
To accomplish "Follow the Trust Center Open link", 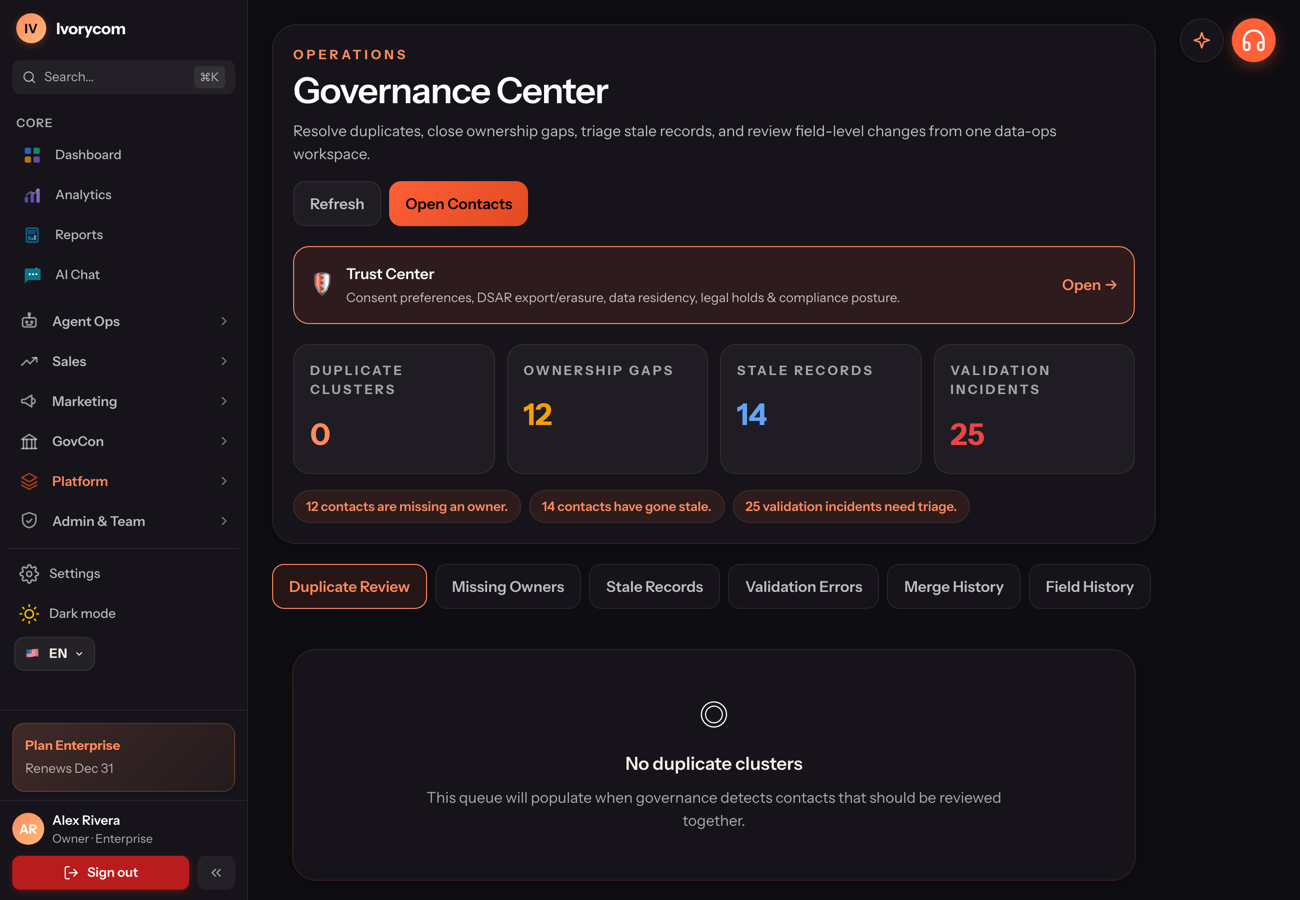I will click(x=1089, y=285).
